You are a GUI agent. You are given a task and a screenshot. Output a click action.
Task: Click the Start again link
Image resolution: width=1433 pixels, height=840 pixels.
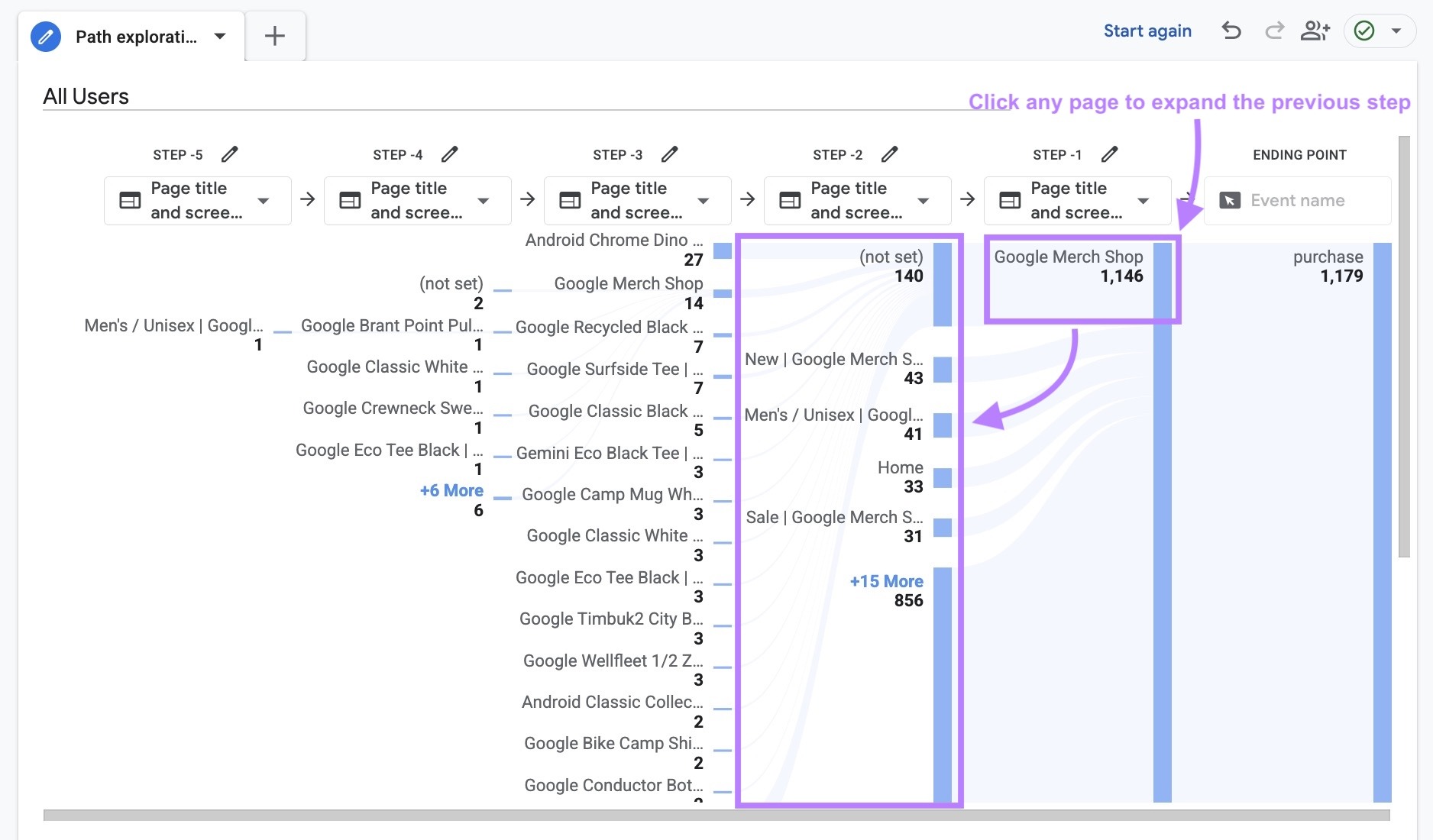[1147, 31]
